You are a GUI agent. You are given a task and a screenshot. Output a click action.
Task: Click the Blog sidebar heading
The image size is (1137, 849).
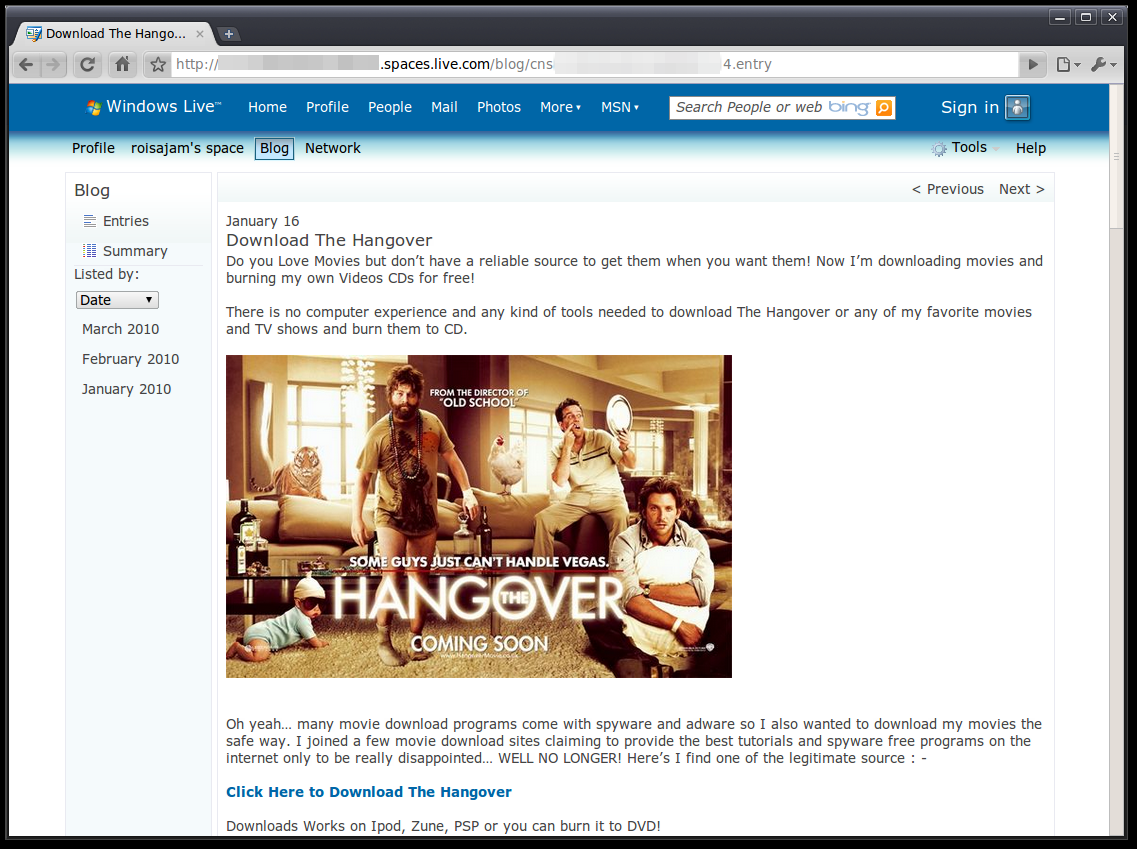click(x=92, y=190)
